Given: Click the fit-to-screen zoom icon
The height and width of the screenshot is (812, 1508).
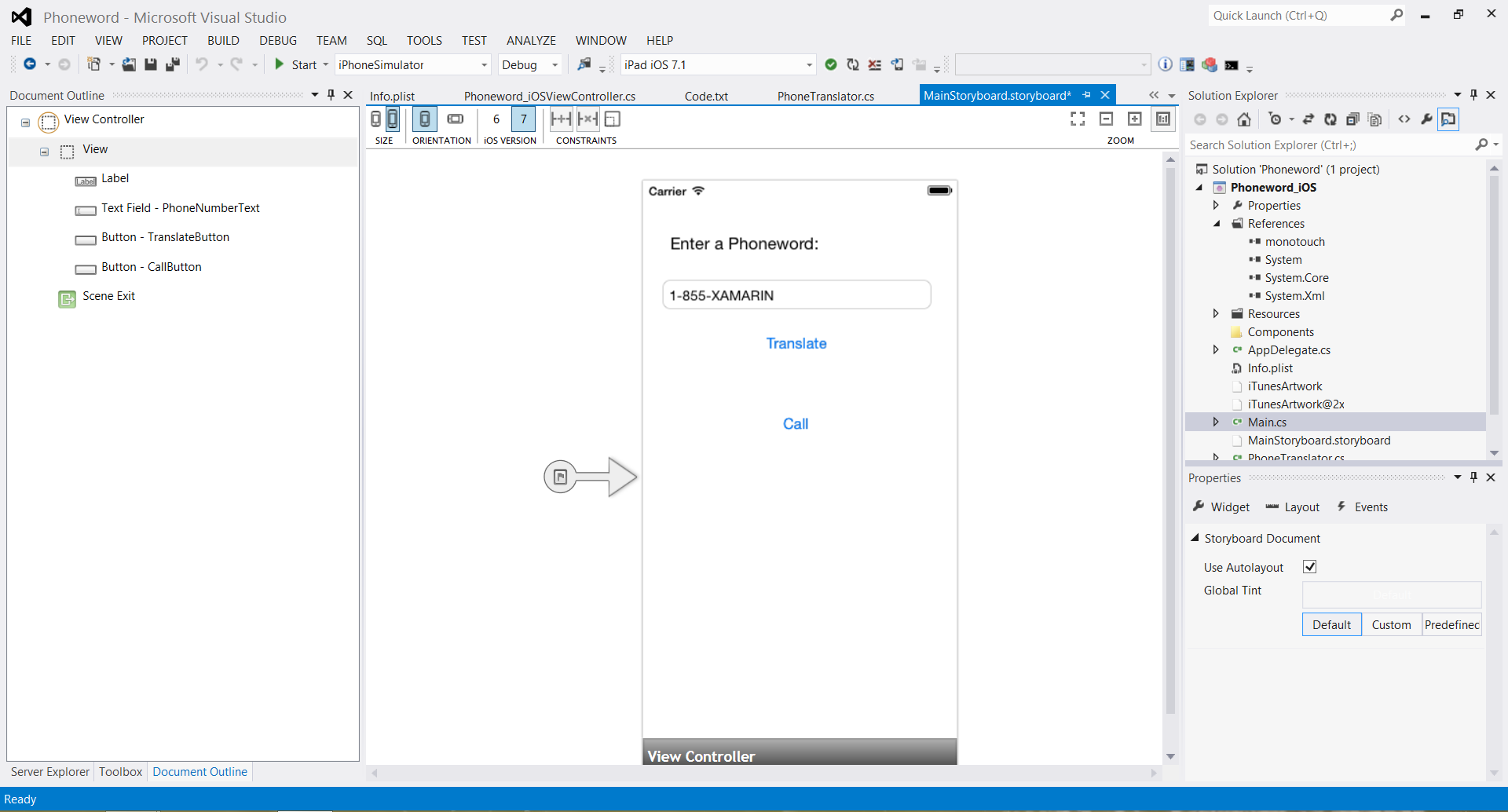Looking at the screenshot, I should [1078, 119].
